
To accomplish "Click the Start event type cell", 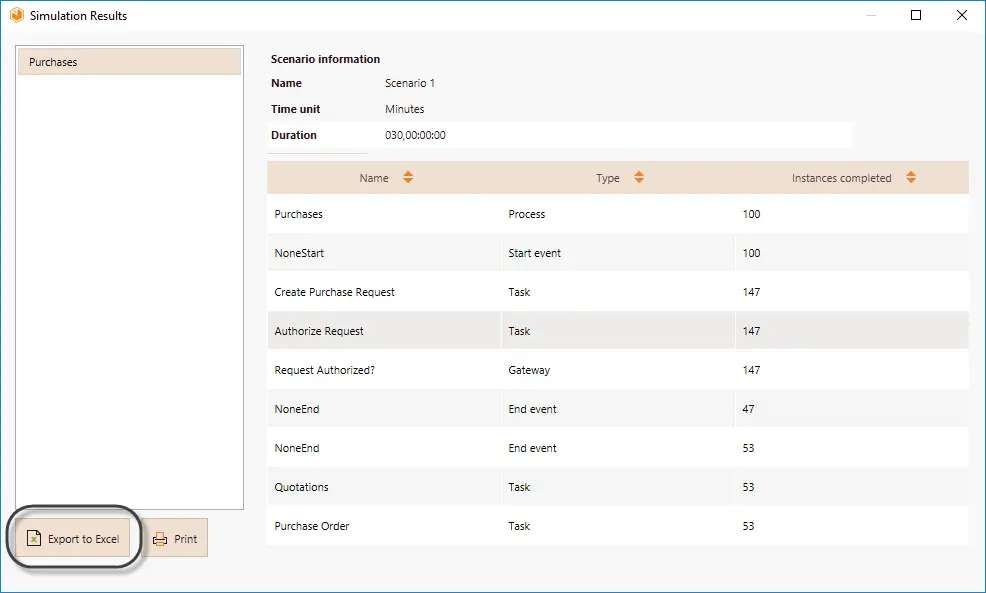I will (x=618, y=253).
